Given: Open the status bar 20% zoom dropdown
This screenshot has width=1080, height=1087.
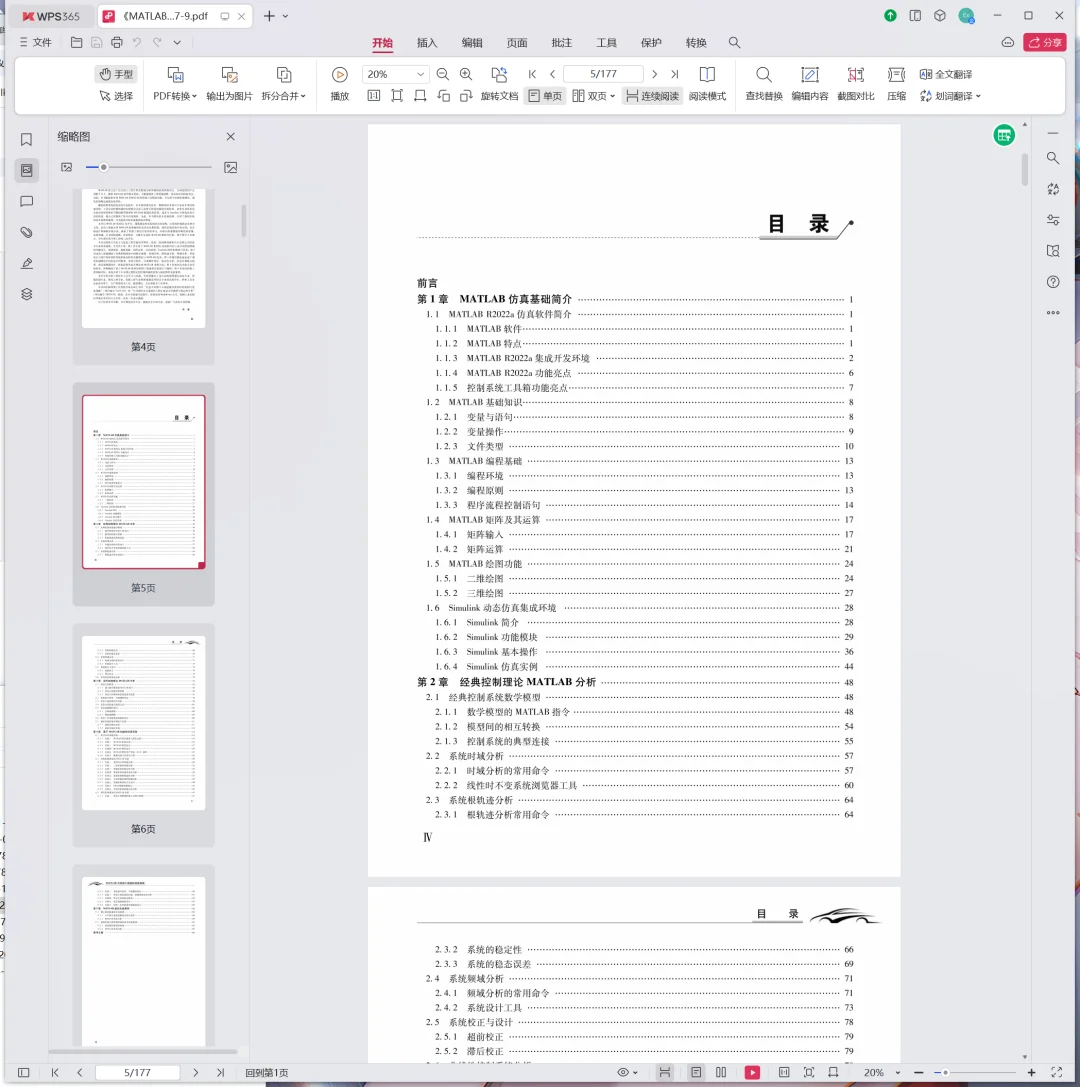Looking at the screenshot, I should pos(898,1072).
